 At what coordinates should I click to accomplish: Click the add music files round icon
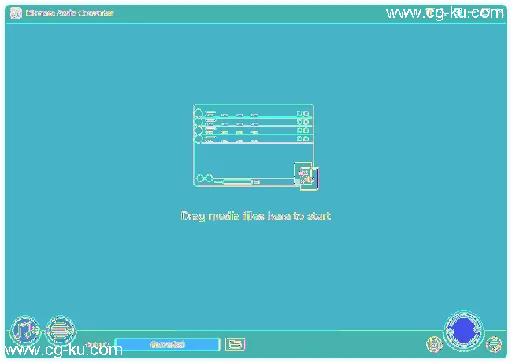tap(25, 330)
